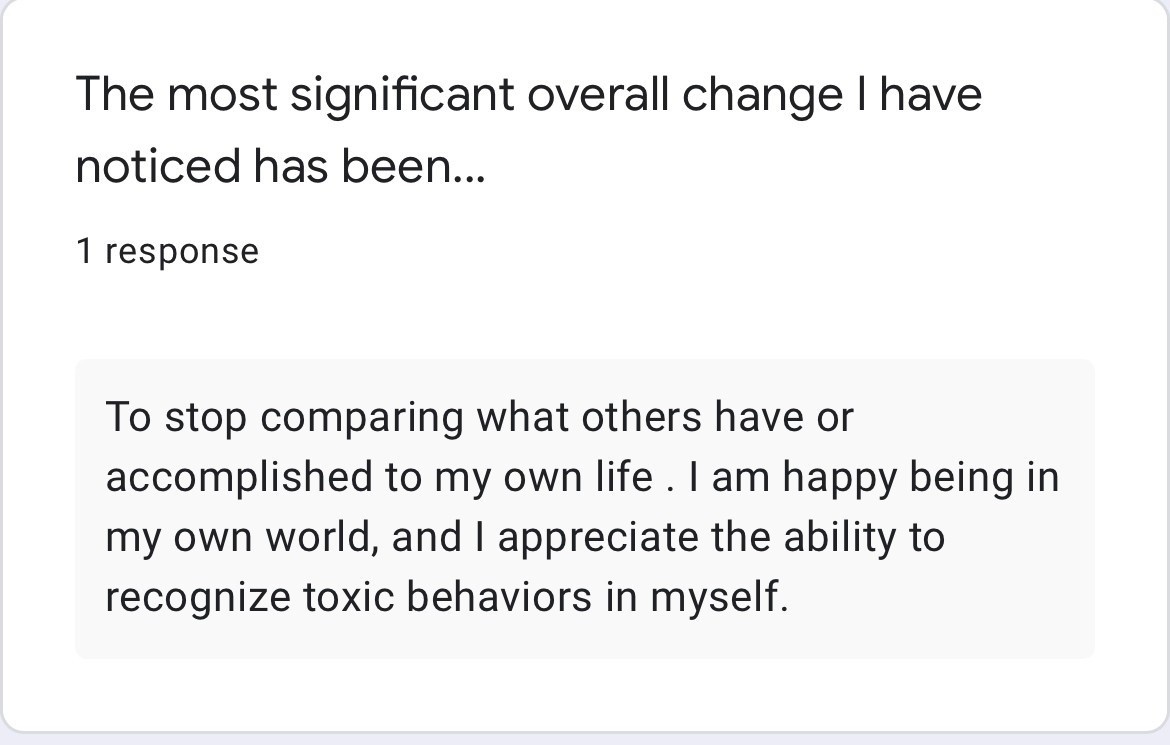
Task: Click the word 'significant' in the title
Action: pyautogui.click(x=402, y=96)
